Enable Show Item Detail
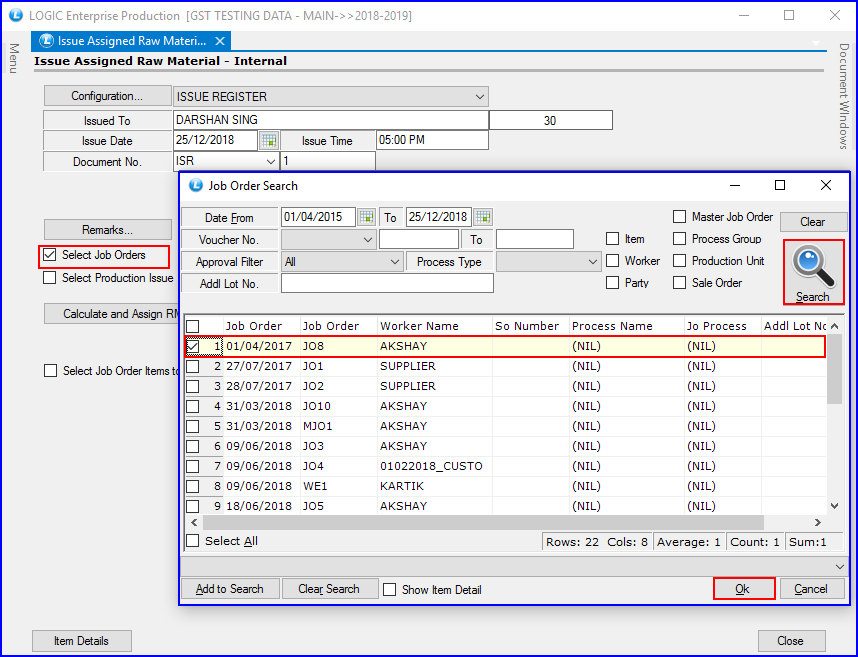This screenshot has height=657, width=858. coord(390,590)
